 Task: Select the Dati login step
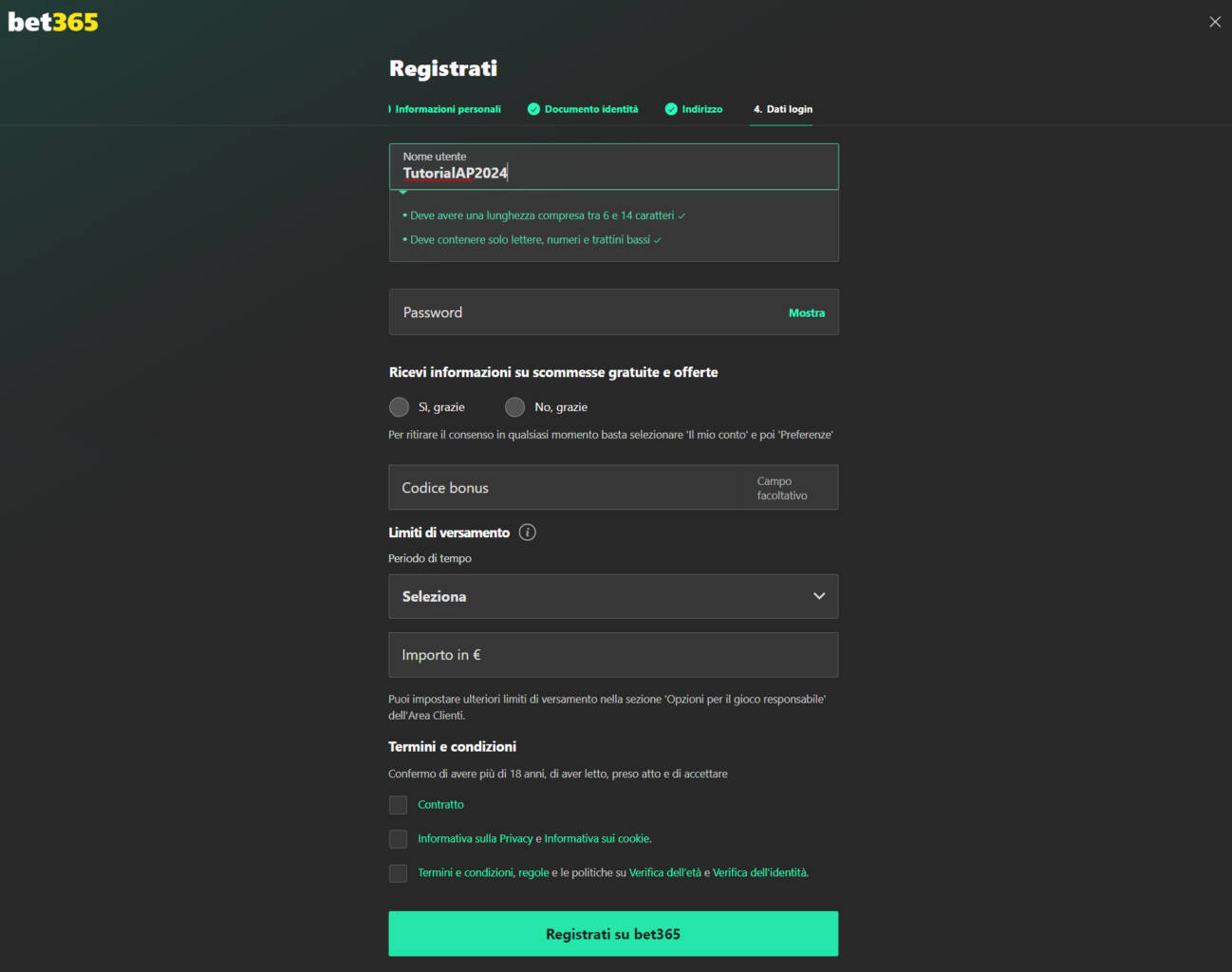tap(783, 109)
